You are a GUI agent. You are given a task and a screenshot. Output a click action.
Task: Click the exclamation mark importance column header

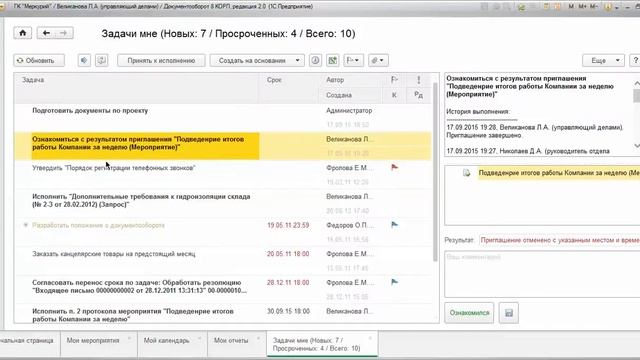418,80
